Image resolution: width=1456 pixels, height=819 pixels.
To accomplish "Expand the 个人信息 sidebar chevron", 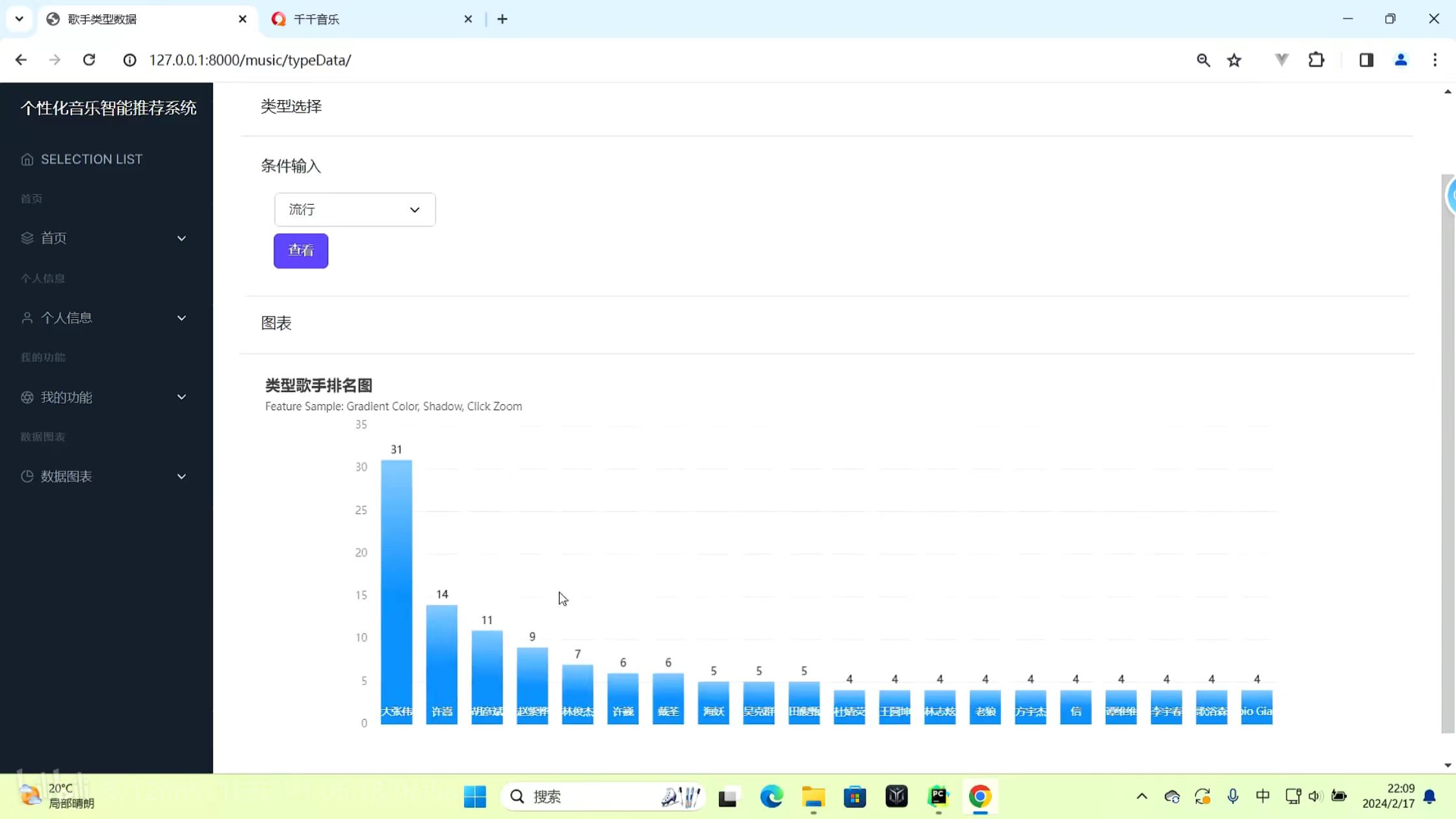I will click(181, 318).
